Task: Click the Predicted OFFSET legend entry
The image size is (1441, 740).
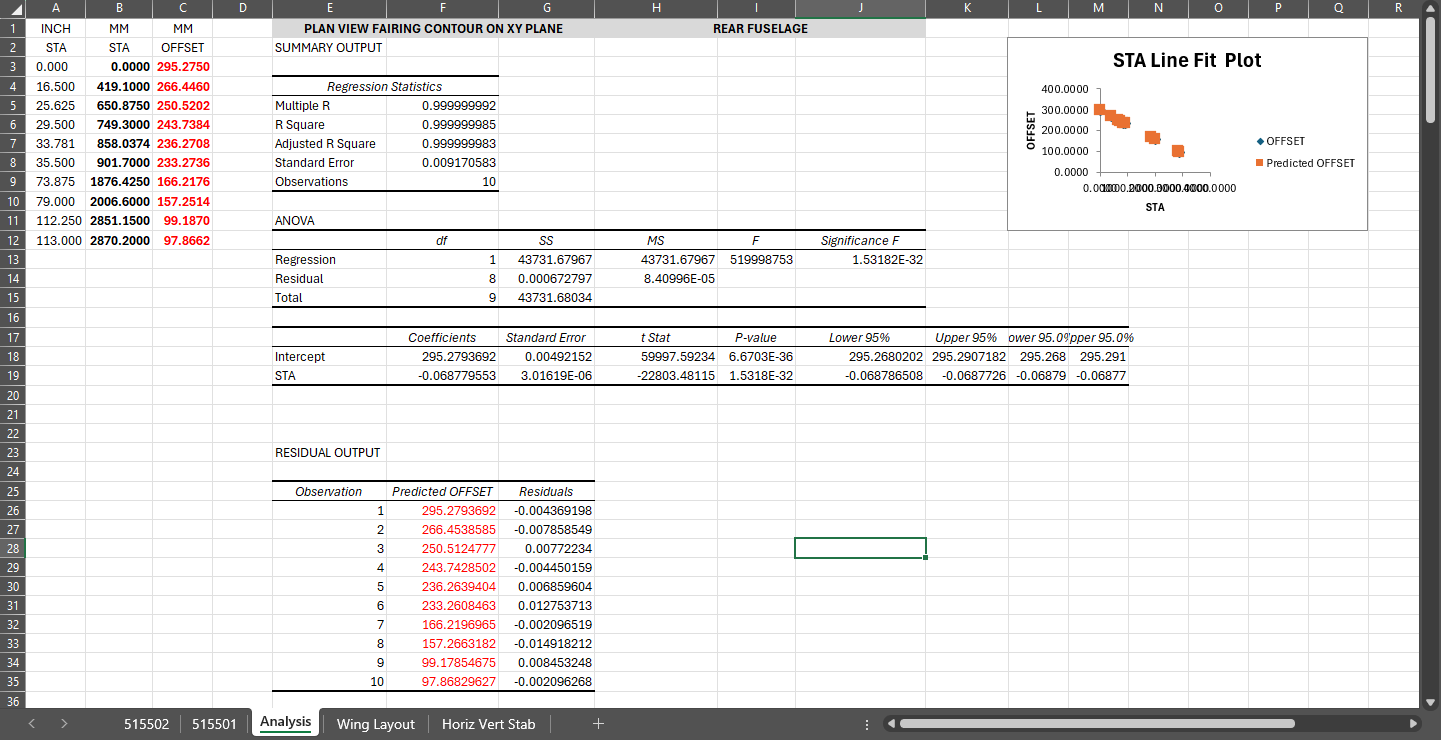Action: pyautogui.click(x=1309, y=163)
